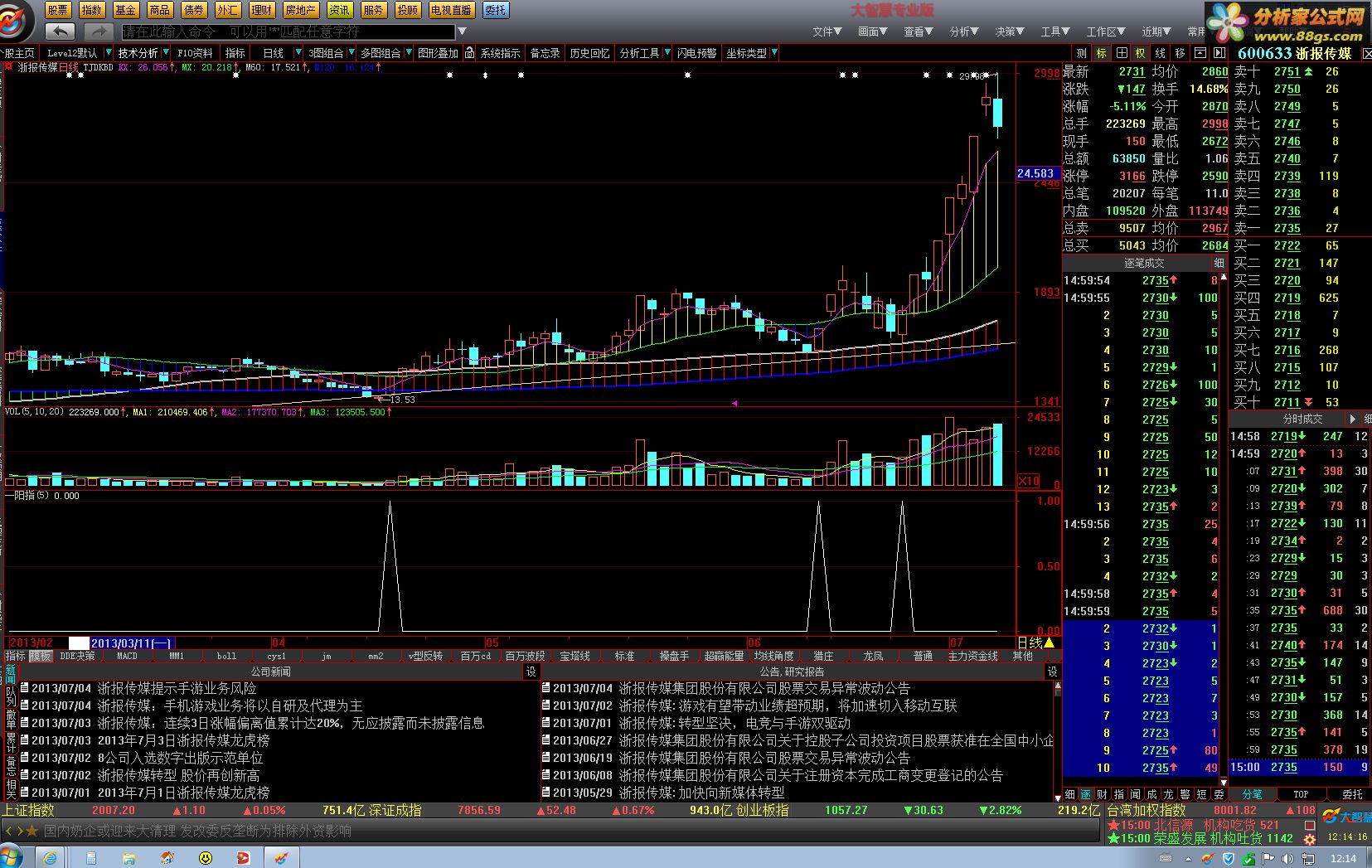Click the 基金 category button

126,10
